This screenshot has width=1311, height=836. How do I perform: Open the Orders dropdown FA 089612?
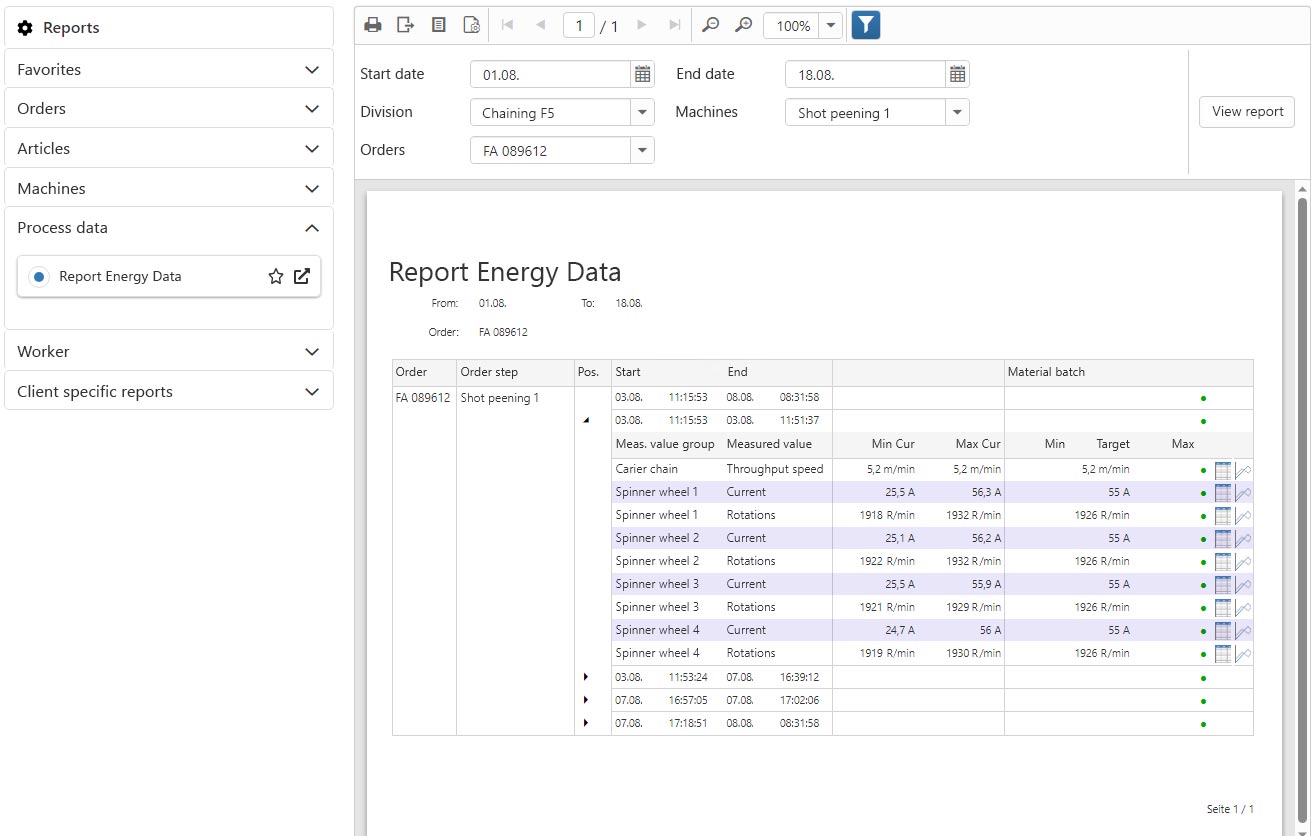click(x=642, y=151)
